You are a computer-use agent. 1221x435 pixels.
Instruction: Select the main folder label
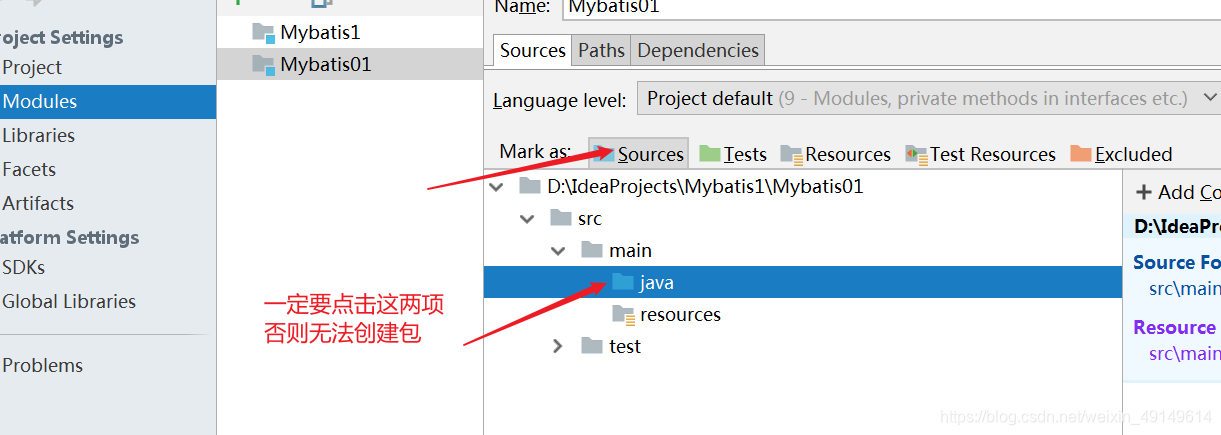click(x=630, y=250)
